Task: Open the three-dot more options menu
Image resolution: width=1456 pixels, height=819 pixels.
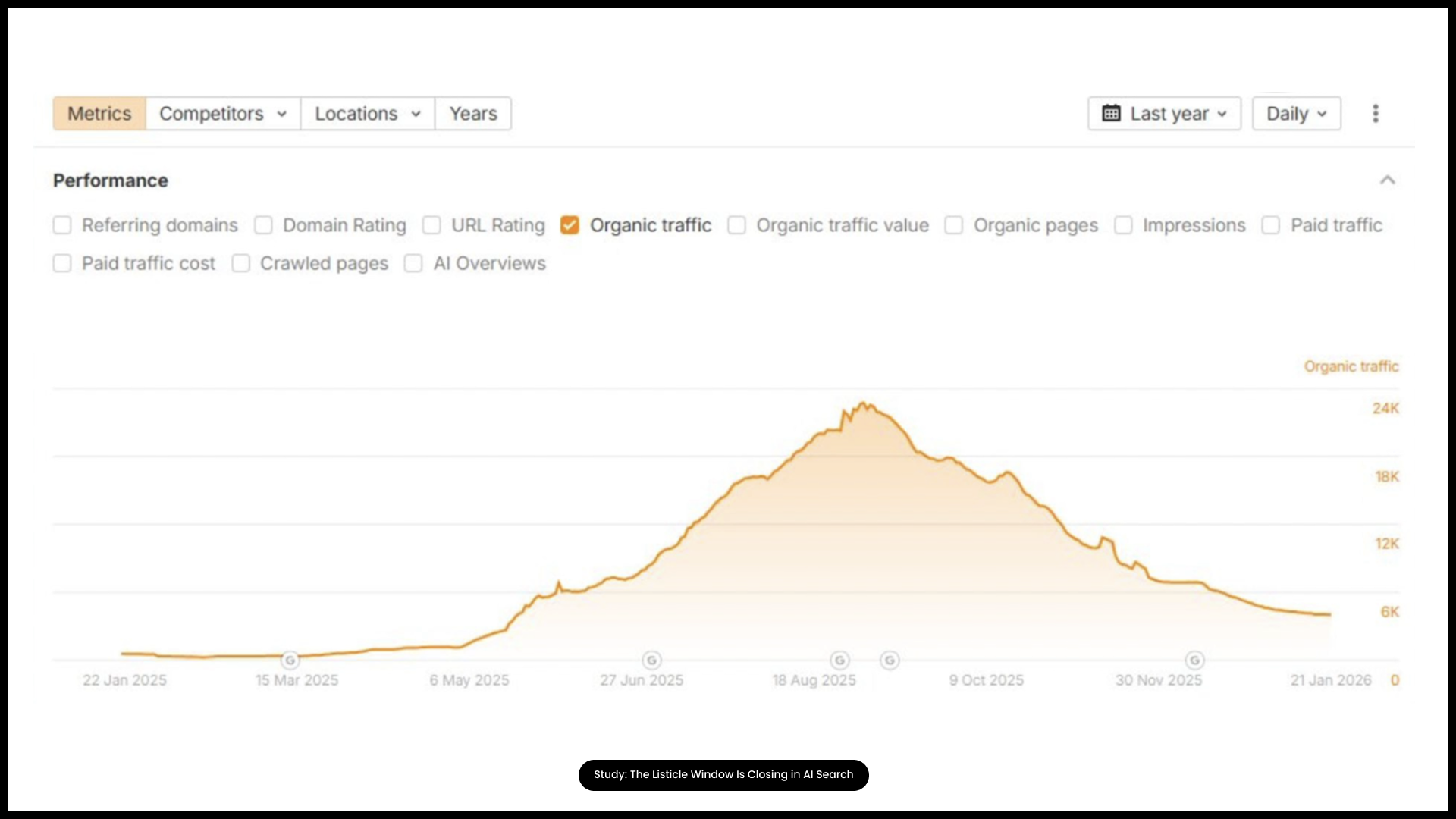Action: coord(1376,113)
